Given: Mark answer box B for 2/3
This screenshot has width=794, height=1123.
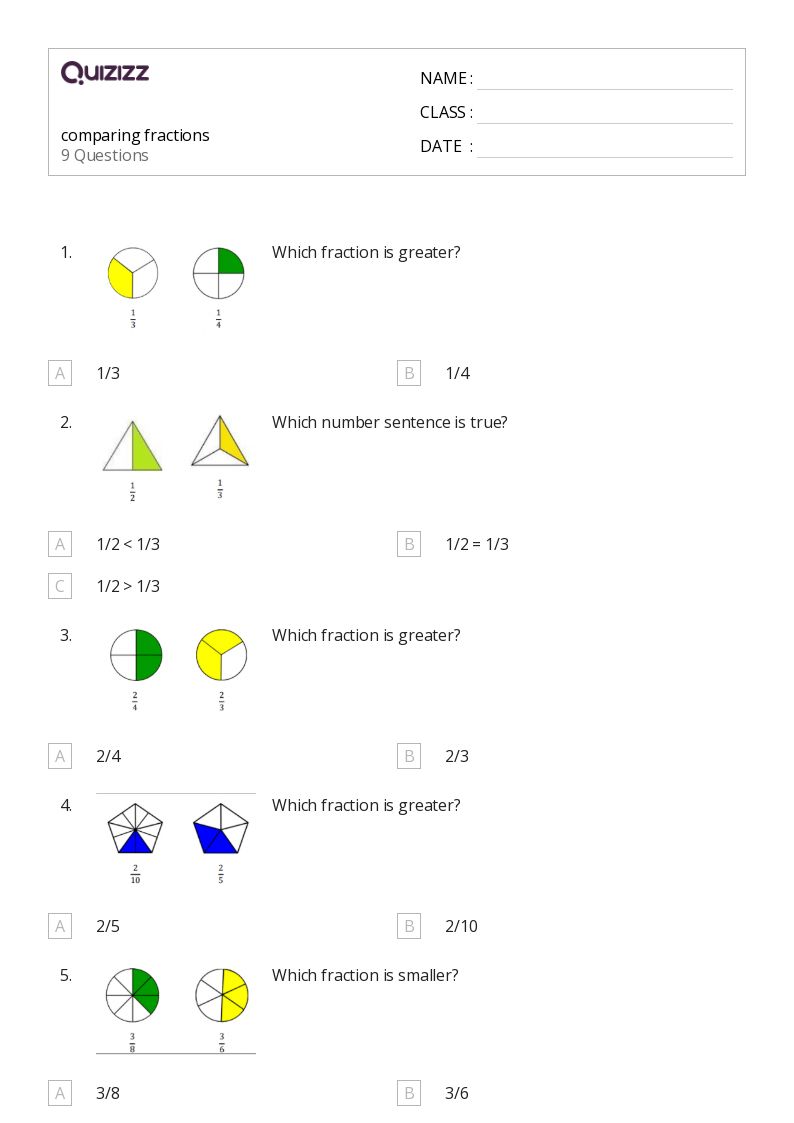Looking at the screenshot, I should click(x=409, y=756).
